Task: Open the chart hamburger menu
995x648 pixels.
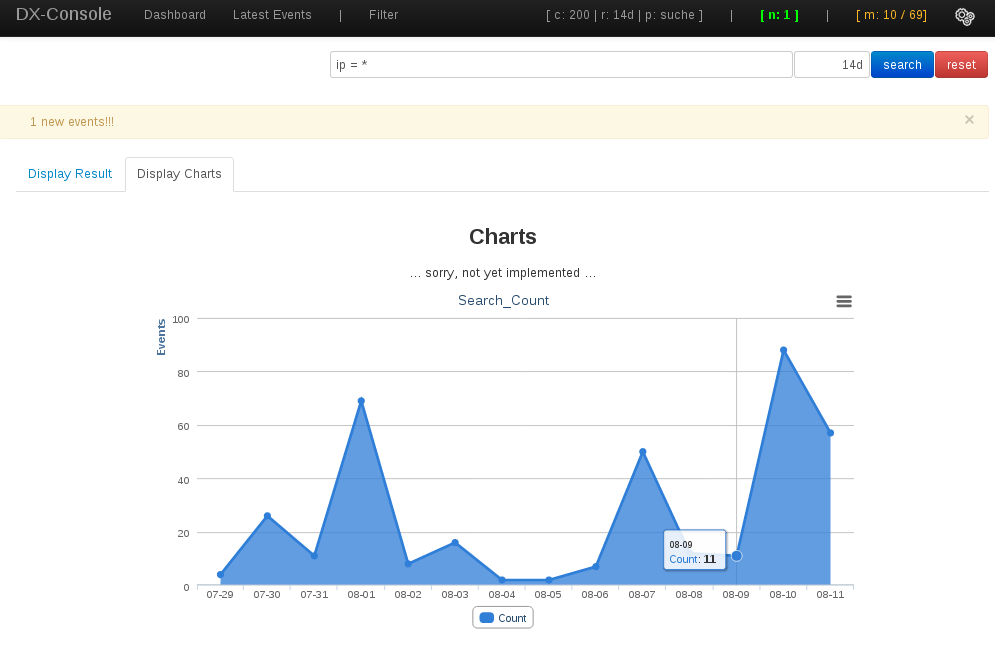Action: 844,301
